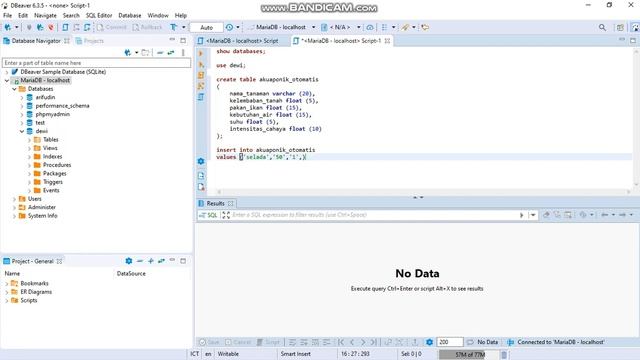Select the Views folder
640x360 pixels.
click(x=50, y=148)
